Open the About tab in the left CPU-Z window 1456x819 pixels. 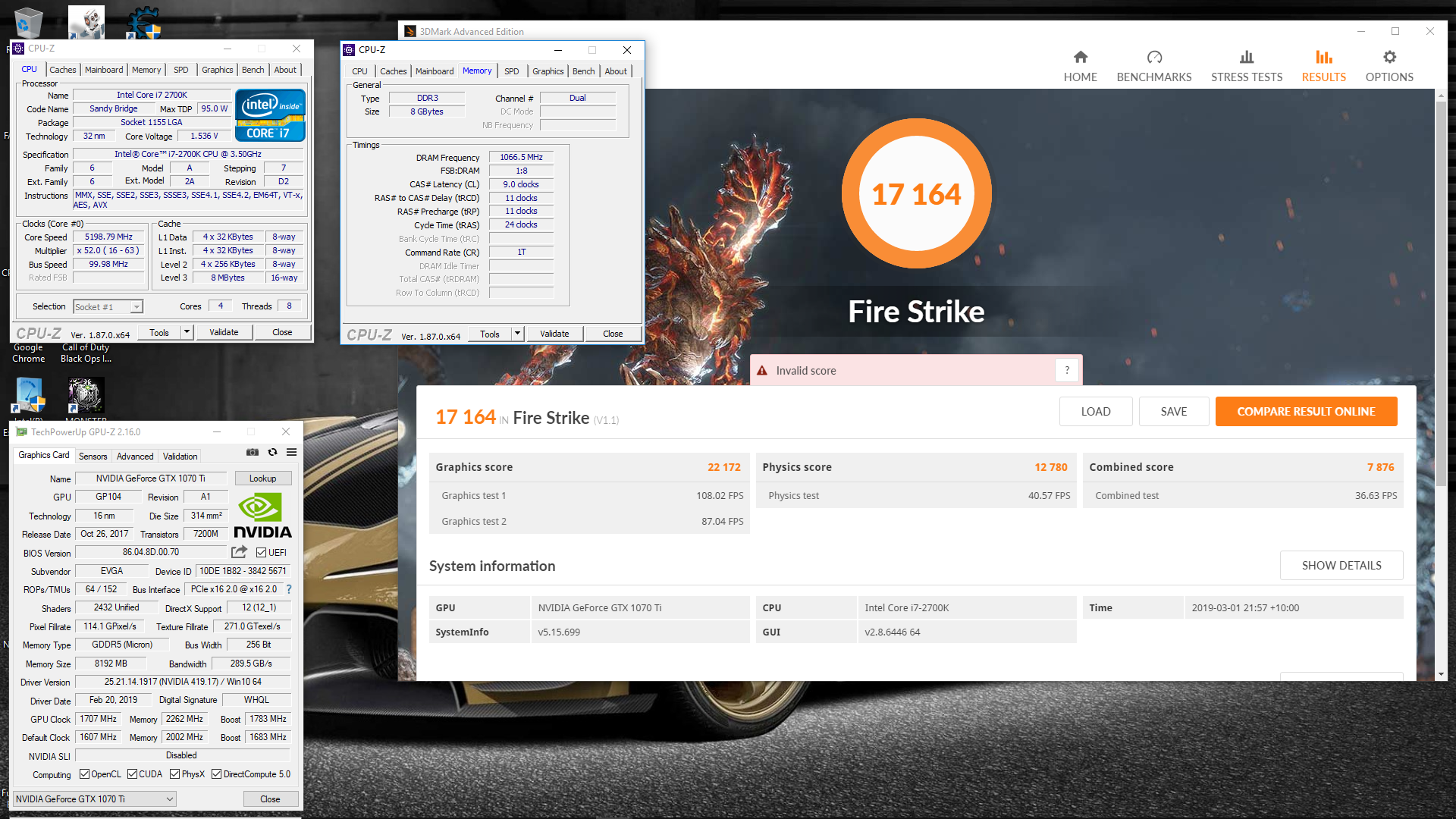click(x=285, y=70)
